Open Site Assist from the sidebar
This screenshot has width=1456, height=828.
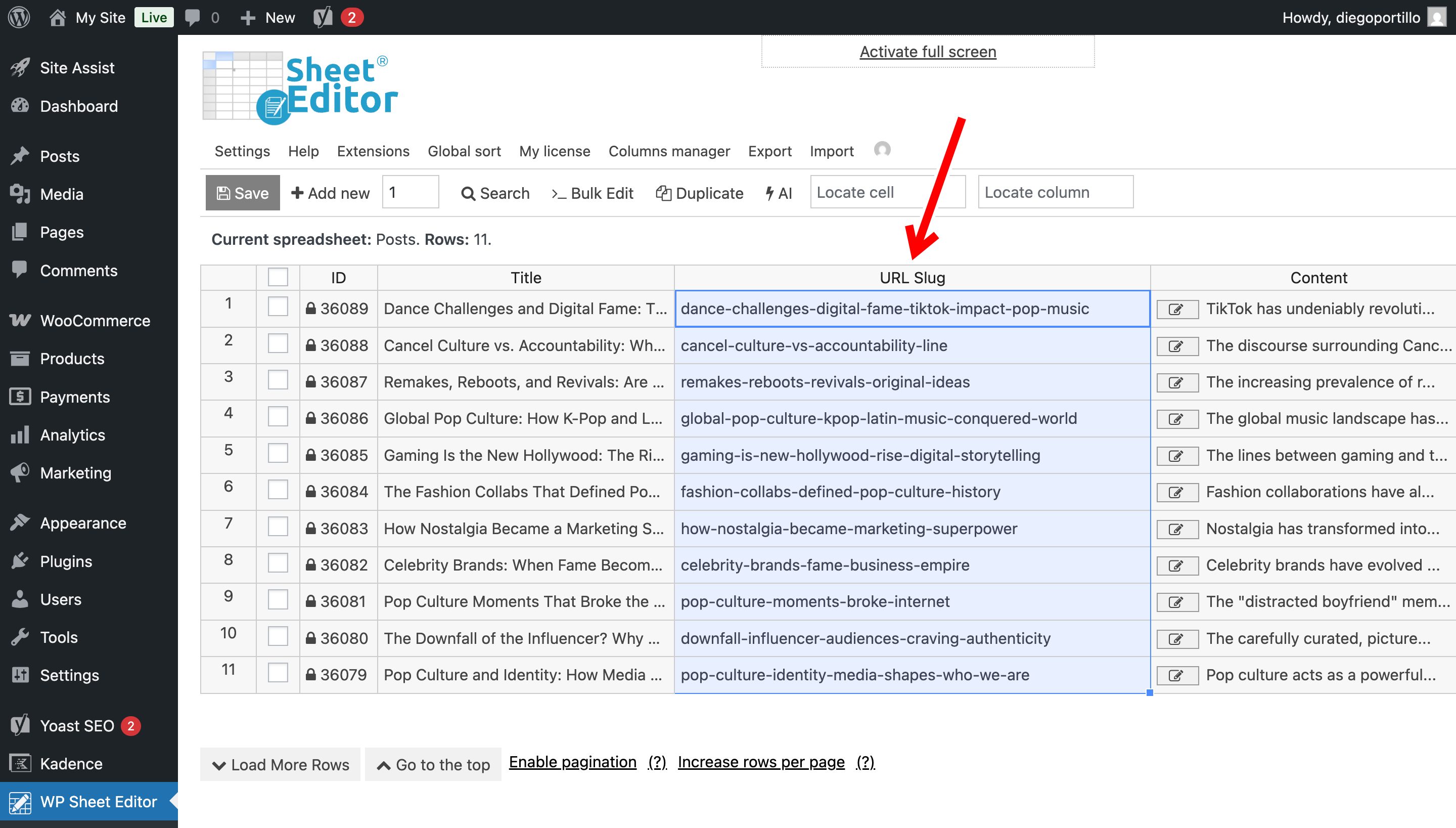coord(77,67)
